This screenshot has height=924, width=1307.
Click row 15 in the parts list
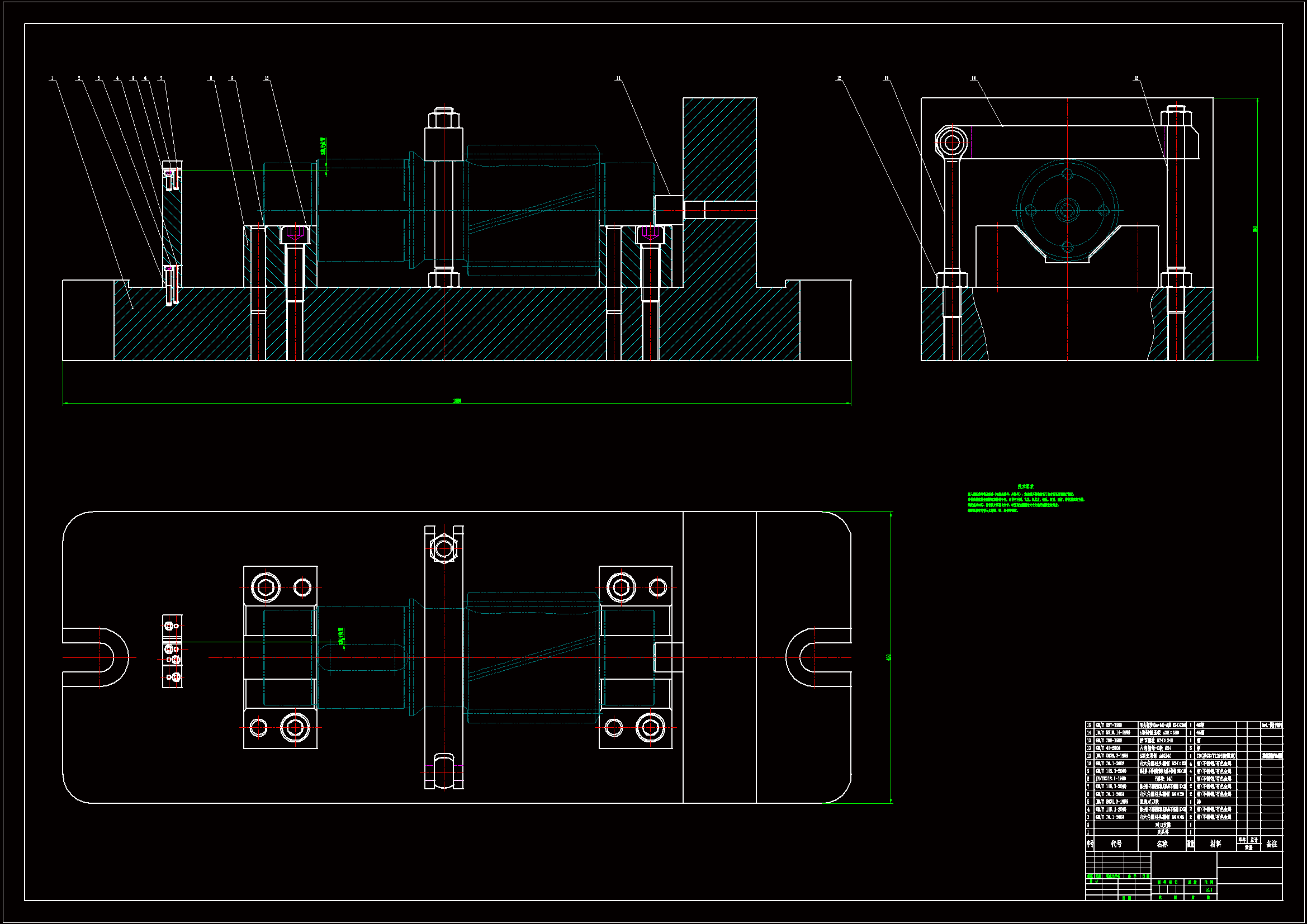point(1161,726)
